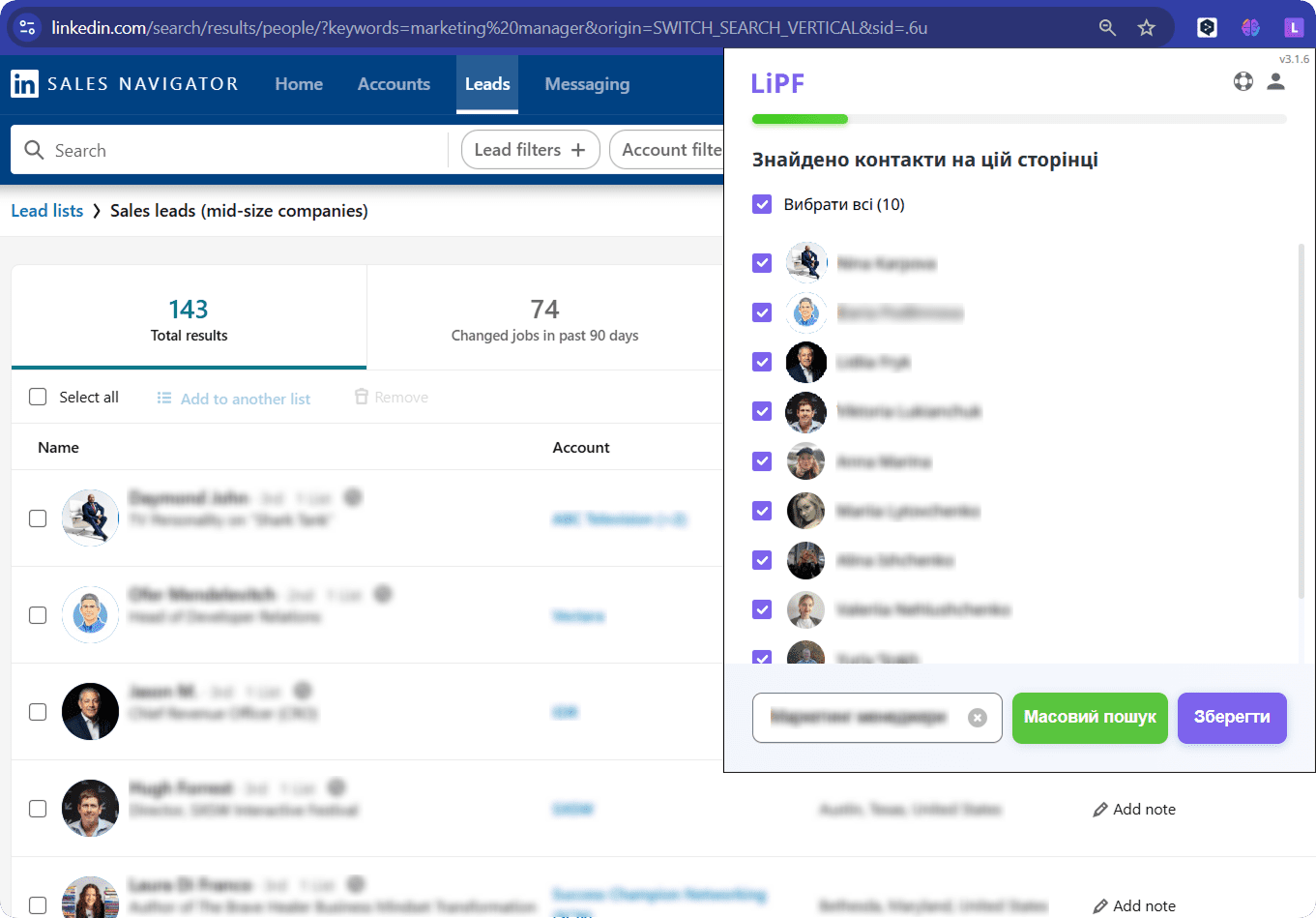Click the LiPF lifebuoy help icon
Screen dimensions: 1316x918
tap(1243, 81)
